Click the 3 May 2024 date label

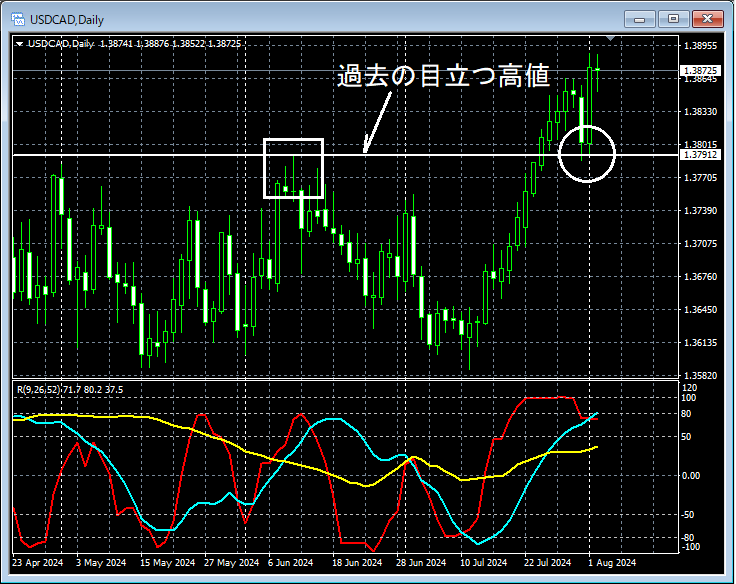[x=101, y=562]
